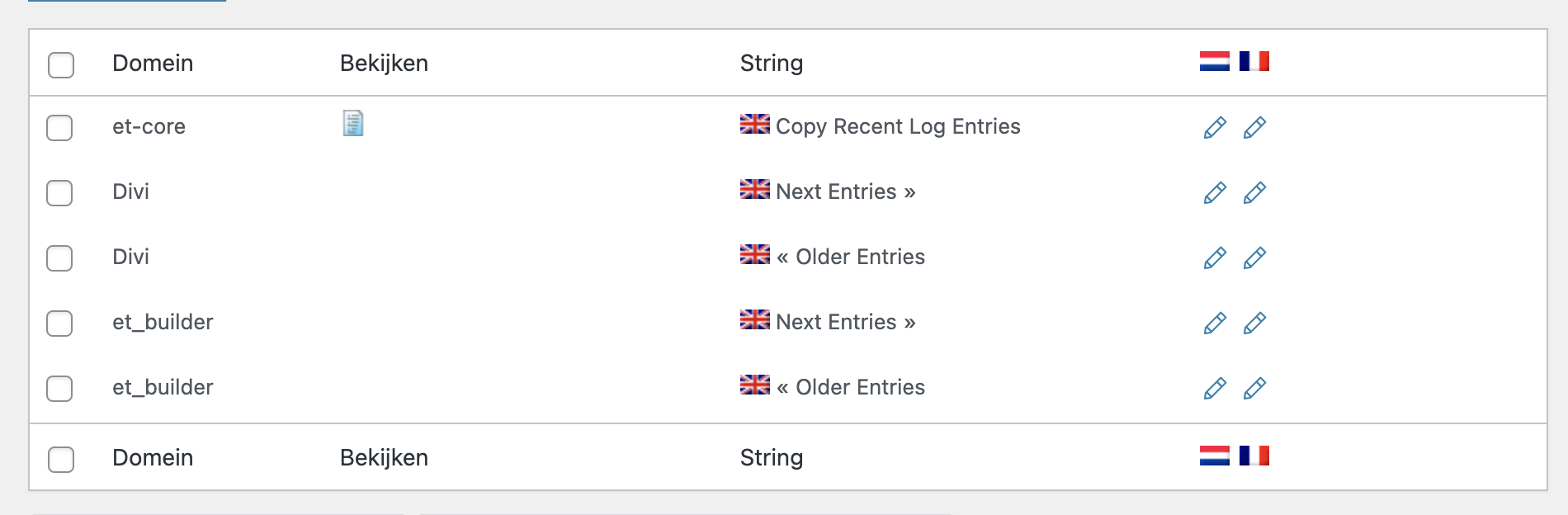Image resolution: width=1568 pixels, height=515 pixels.
Task: Select the et-core row checkbox
Action: [x=59, y=128]
